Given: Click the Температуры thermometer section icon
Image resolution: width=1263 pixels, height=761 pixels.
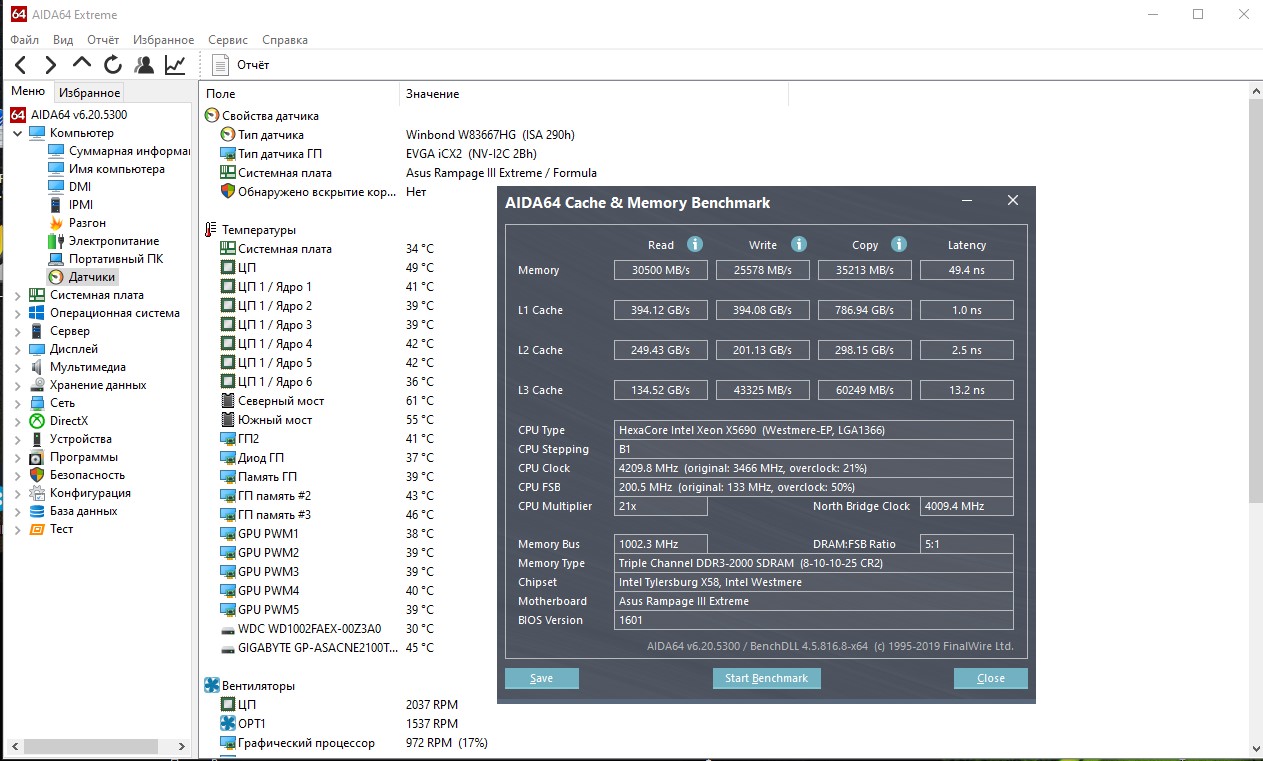Looking at the screenshot, I should point(212,230).
